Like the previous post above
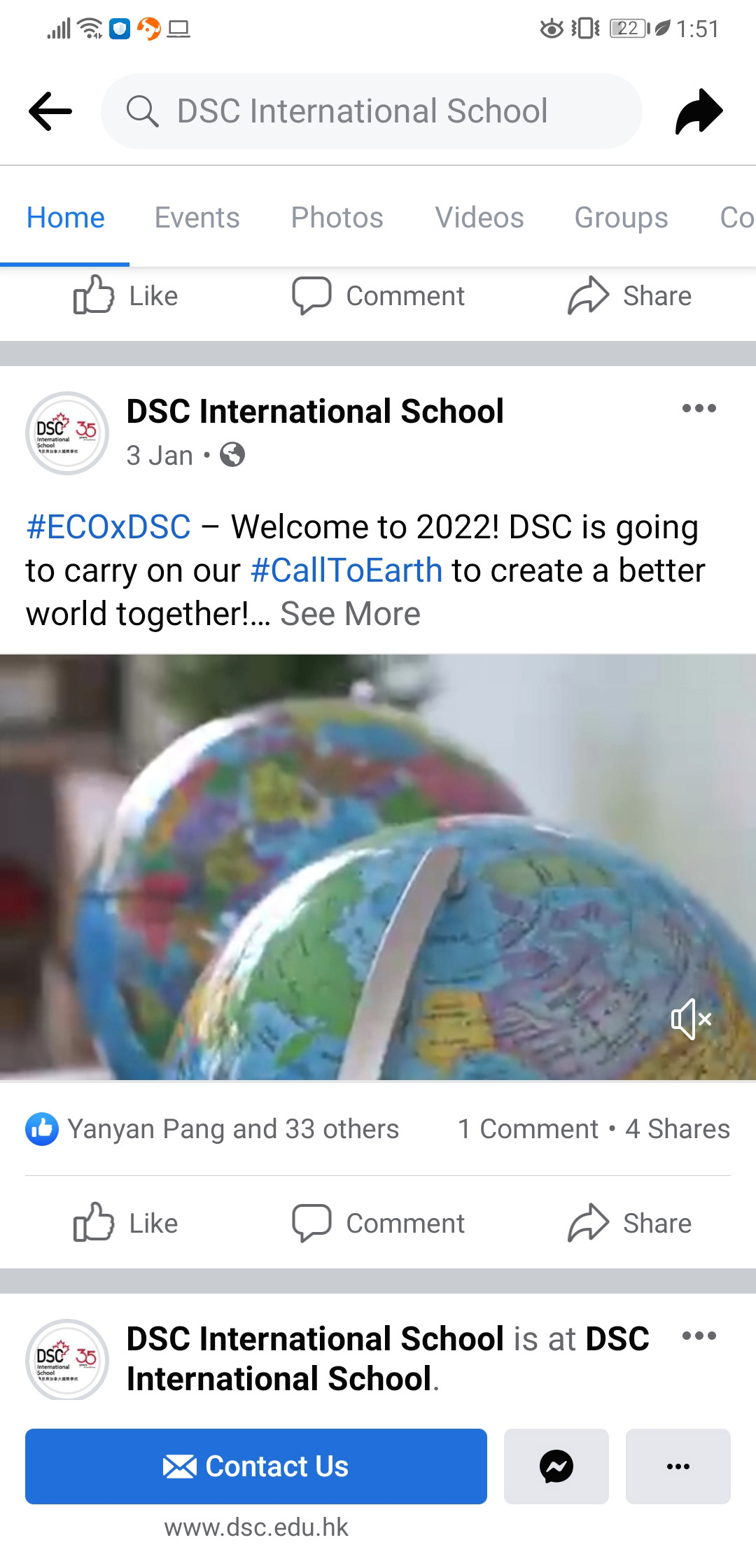756x1568 pixels. 126,295
